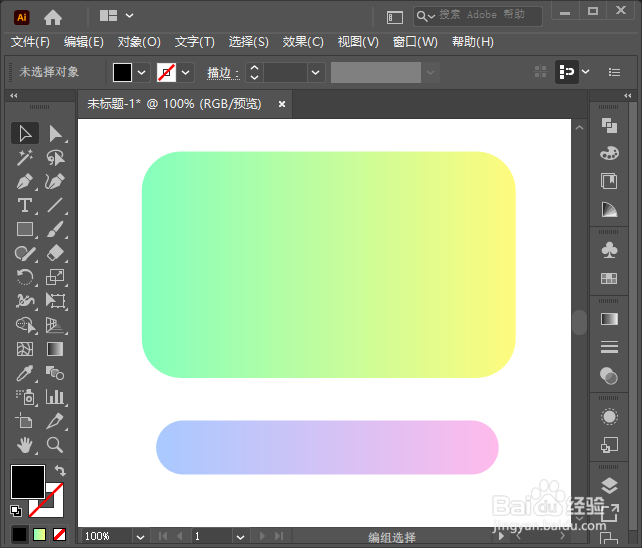Viewport: 642px width, 548px height.
Task: Open workspace layout switcher dropdown
Action: click(x=129, y=16)
